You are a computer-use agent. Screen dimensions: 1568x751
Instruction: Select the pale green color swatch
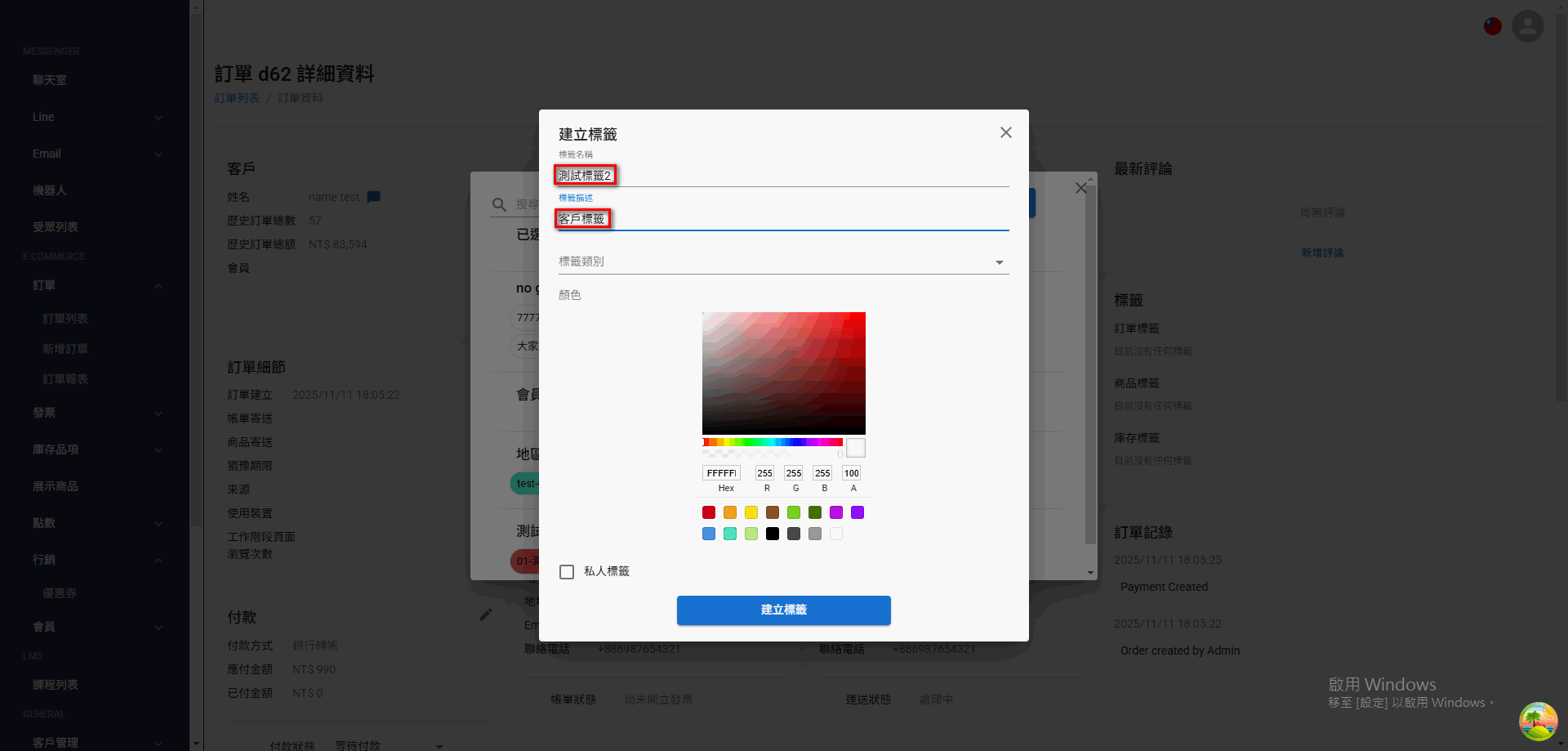tap(751, 534)
